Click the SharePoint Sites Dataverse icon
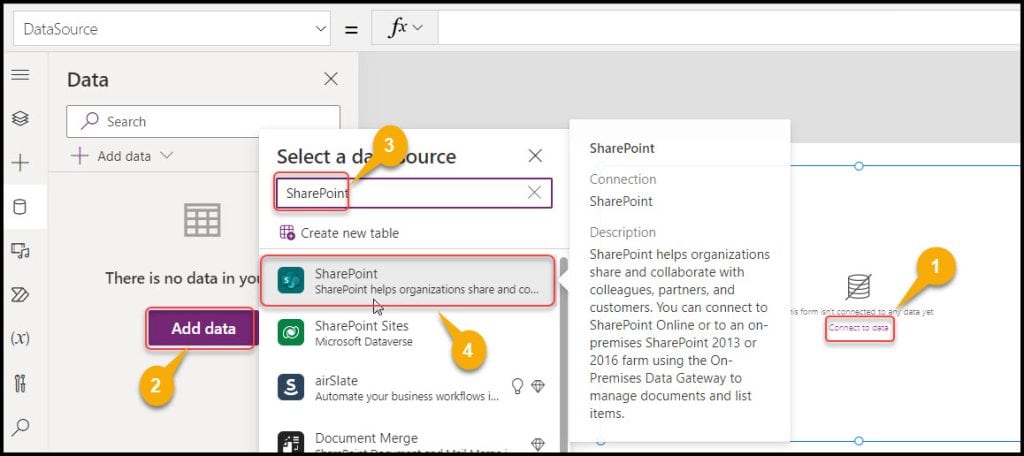1024x456 pixels. coord(291,333)
